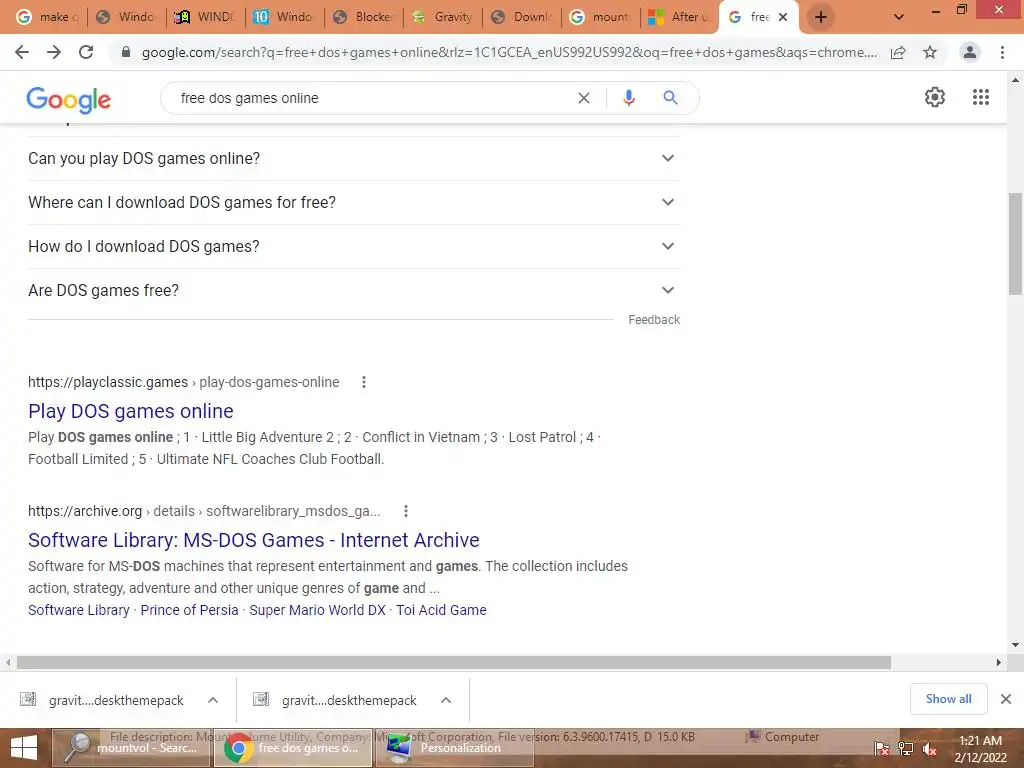Open Action Center flag tray icon
This screenshot has width=1024, height=768.
(x=881, y=749)
